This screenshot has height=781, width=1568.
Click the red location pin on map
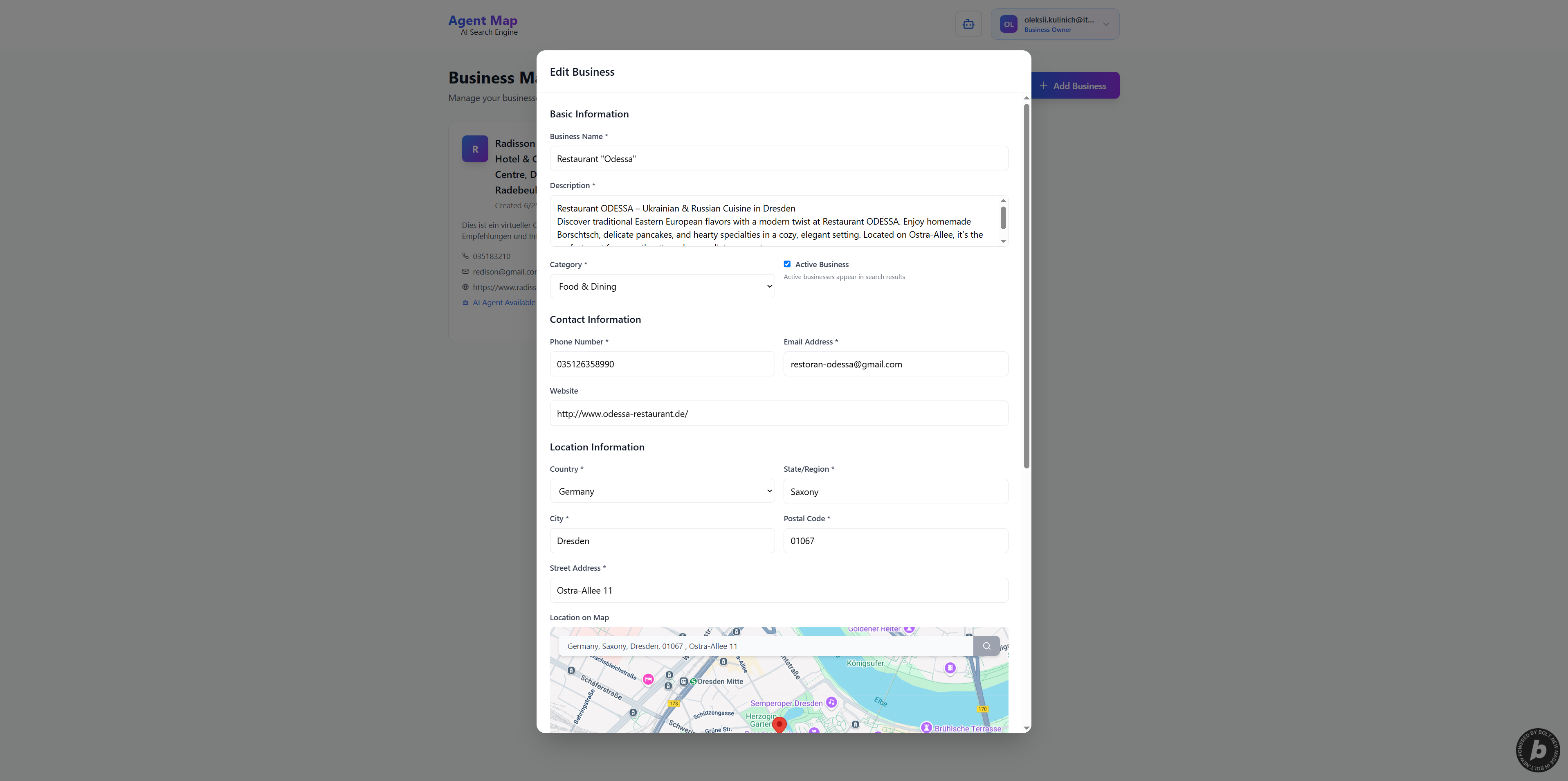coord(779,724)
